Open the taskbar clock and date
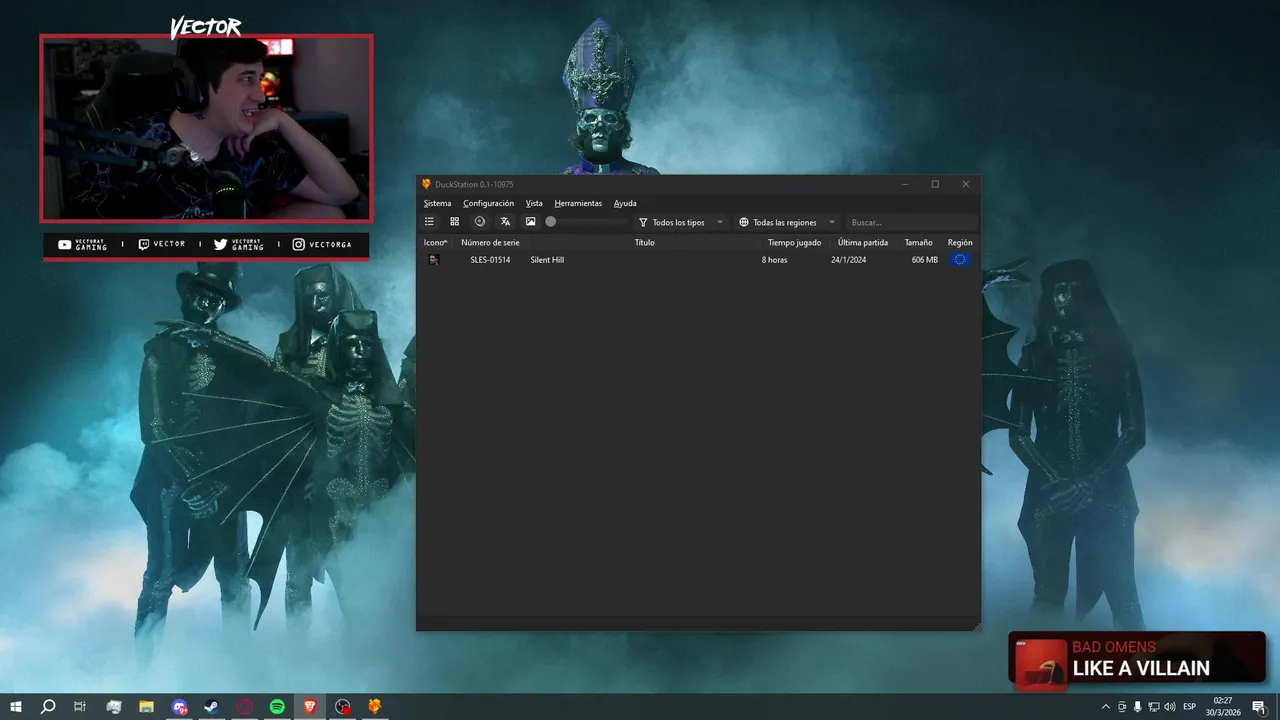 1223,707
